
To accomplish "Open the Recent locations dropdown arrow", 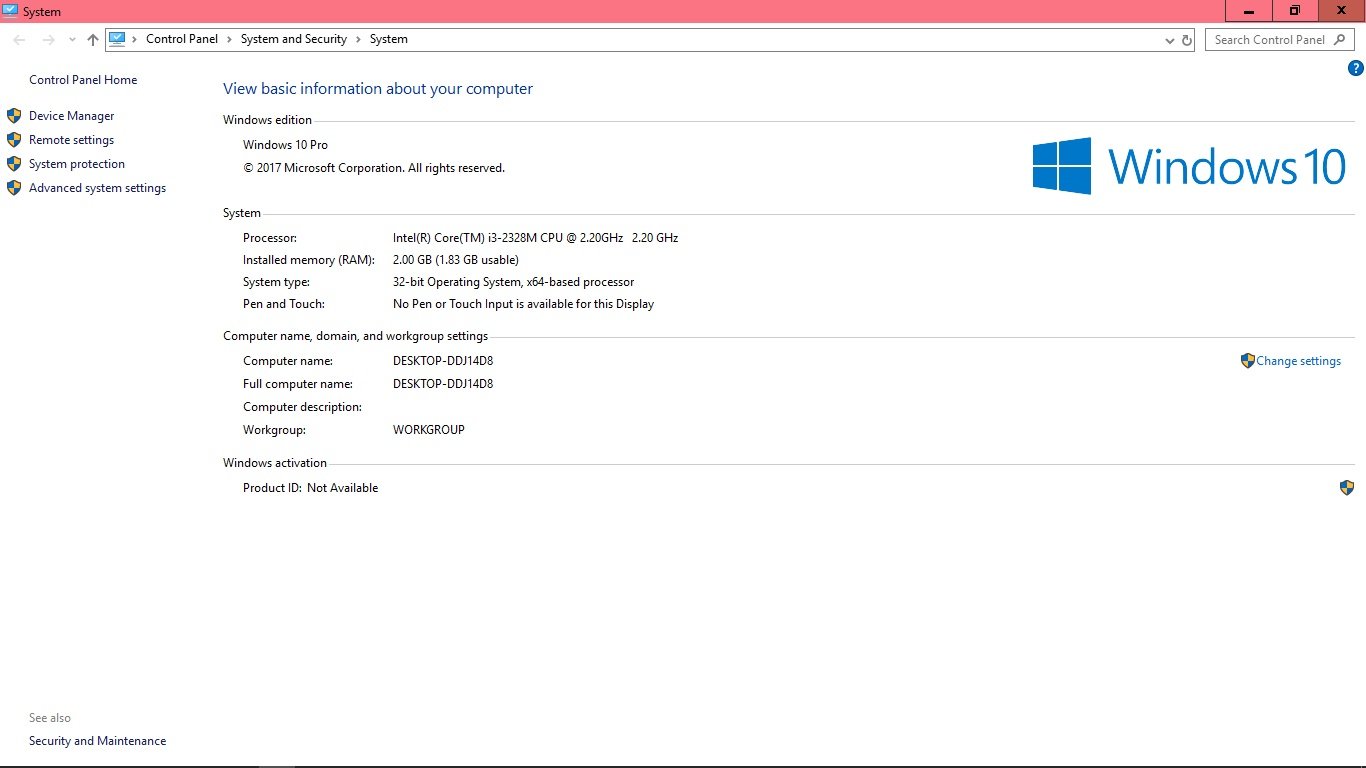I will click(72, 40).
